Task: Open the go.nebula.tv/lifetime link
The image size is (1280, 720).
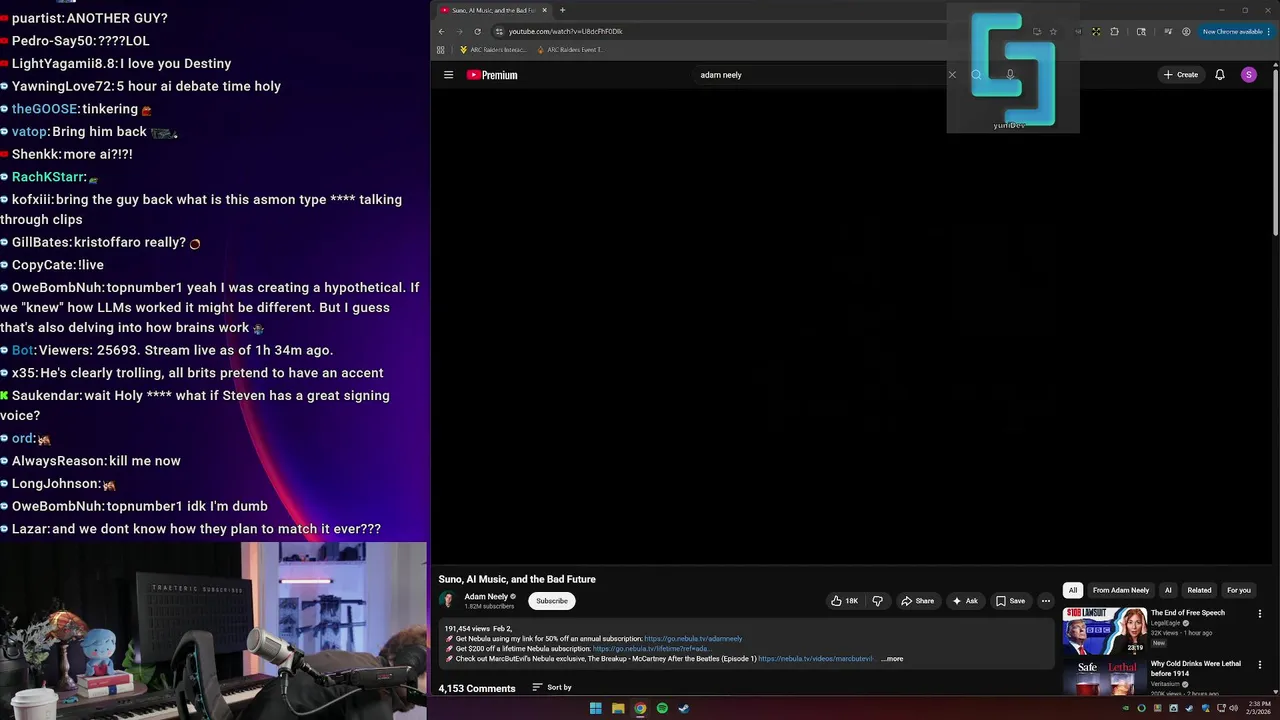Action: point(651,649)
